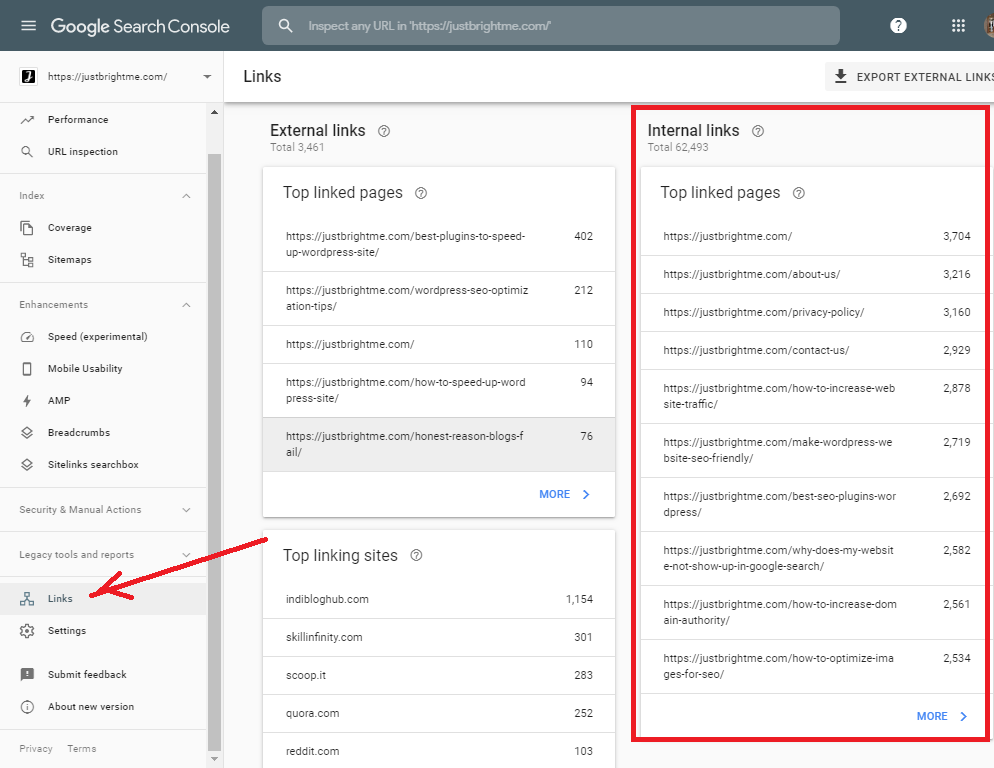Go to Sitemaps page
This screenshot has height=768, width=994.
point(103,259)
